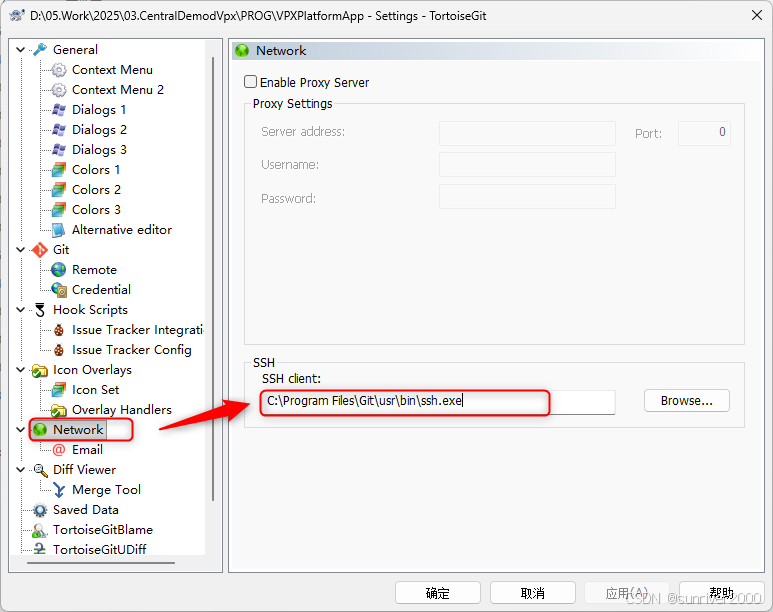Select the Dialogs 2 tree item
The width and height of the screenshot is (773, 612).
99,130
